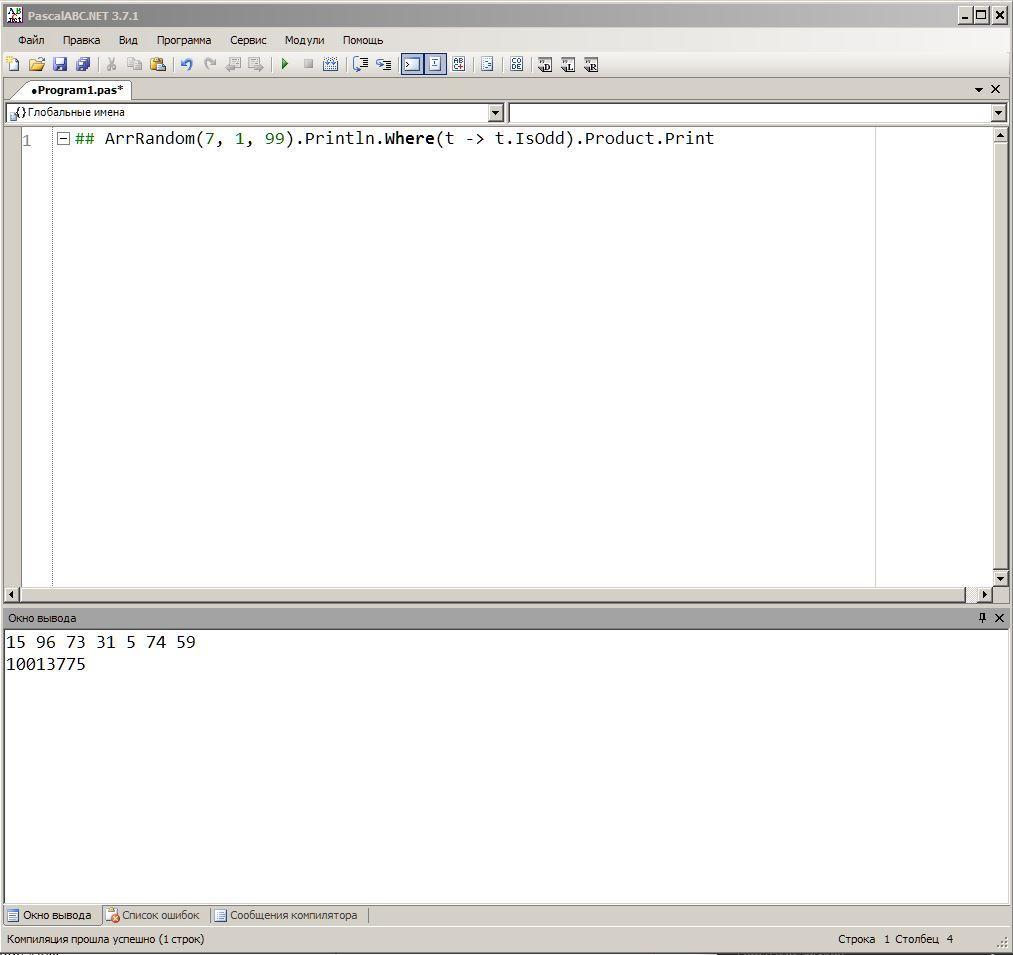Click navigate backward icon
The image size is (1013, 955).
233,64
